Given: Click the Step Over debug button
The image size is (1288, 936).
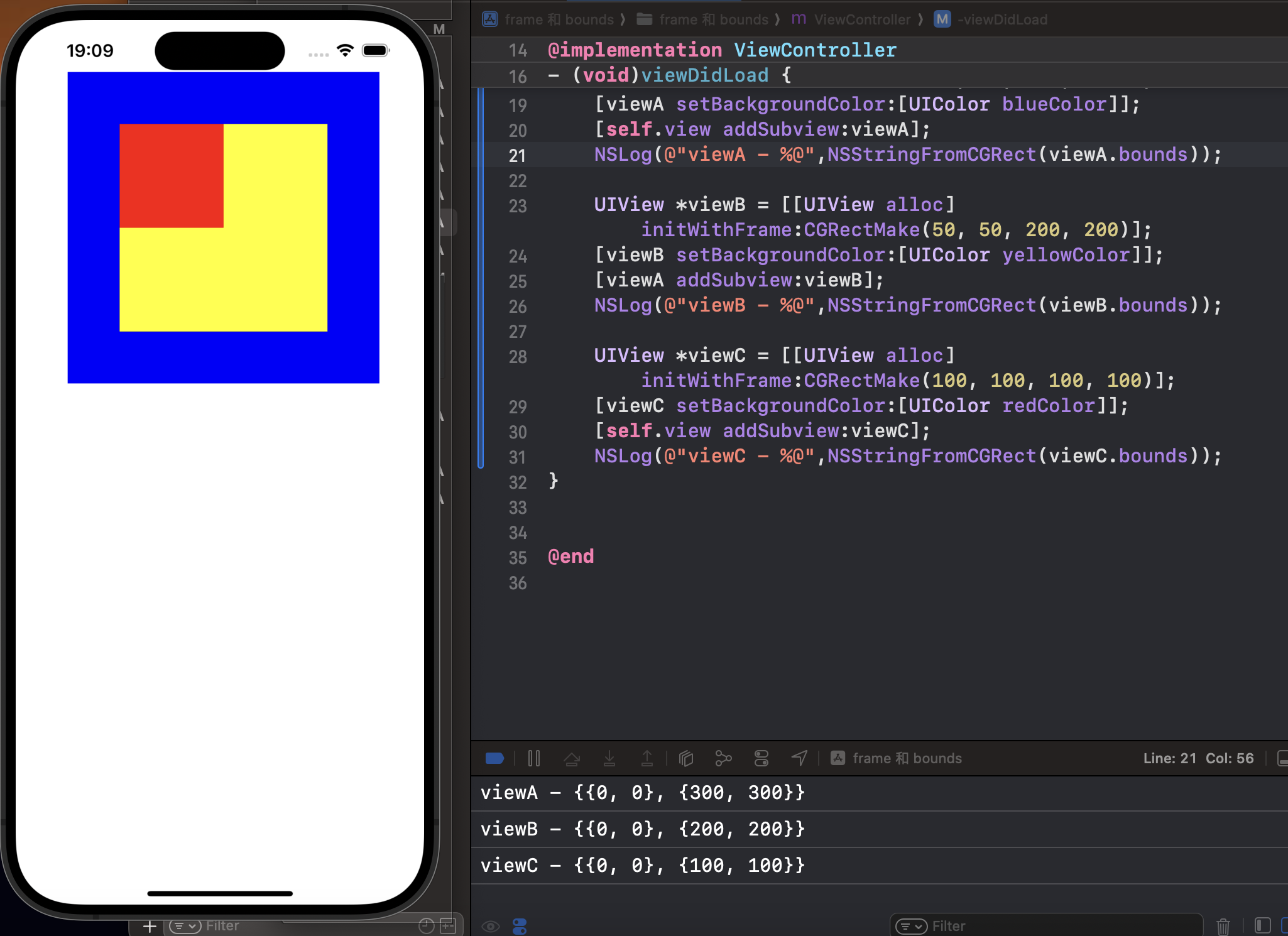Looking at the screenshot, I should click(572, 758).
